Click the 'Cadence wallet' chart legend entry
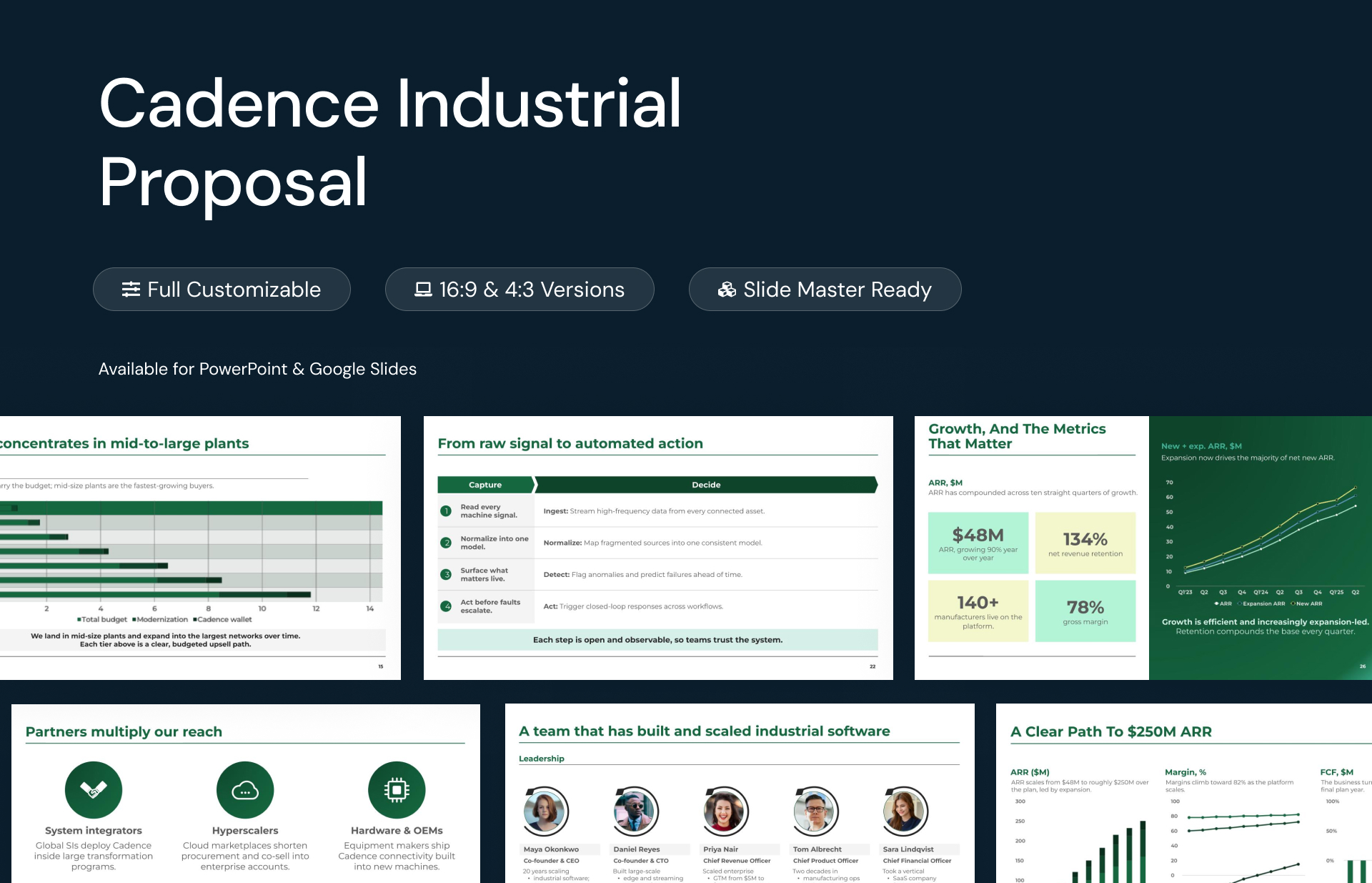The width and height of the screenshot is (1372, 883). [x=222, y=619]
